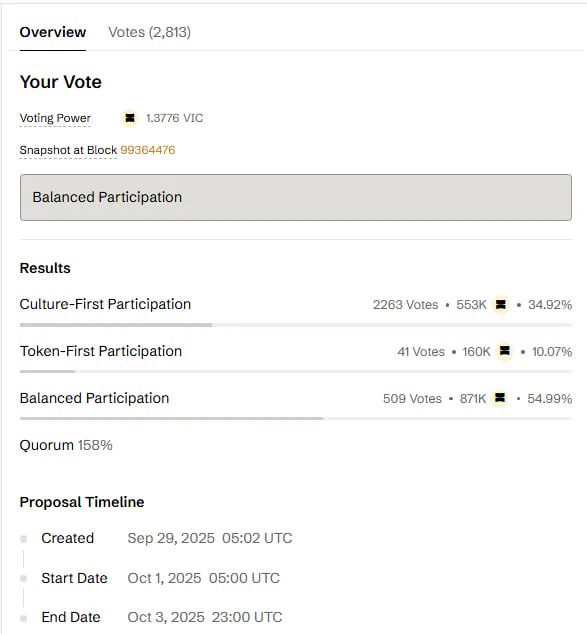The height and width of the screenshot is (634, 587).
Task: Click the 1.3776 VIC voting power value
Action: pyautogui.click(x=174, y=118)
